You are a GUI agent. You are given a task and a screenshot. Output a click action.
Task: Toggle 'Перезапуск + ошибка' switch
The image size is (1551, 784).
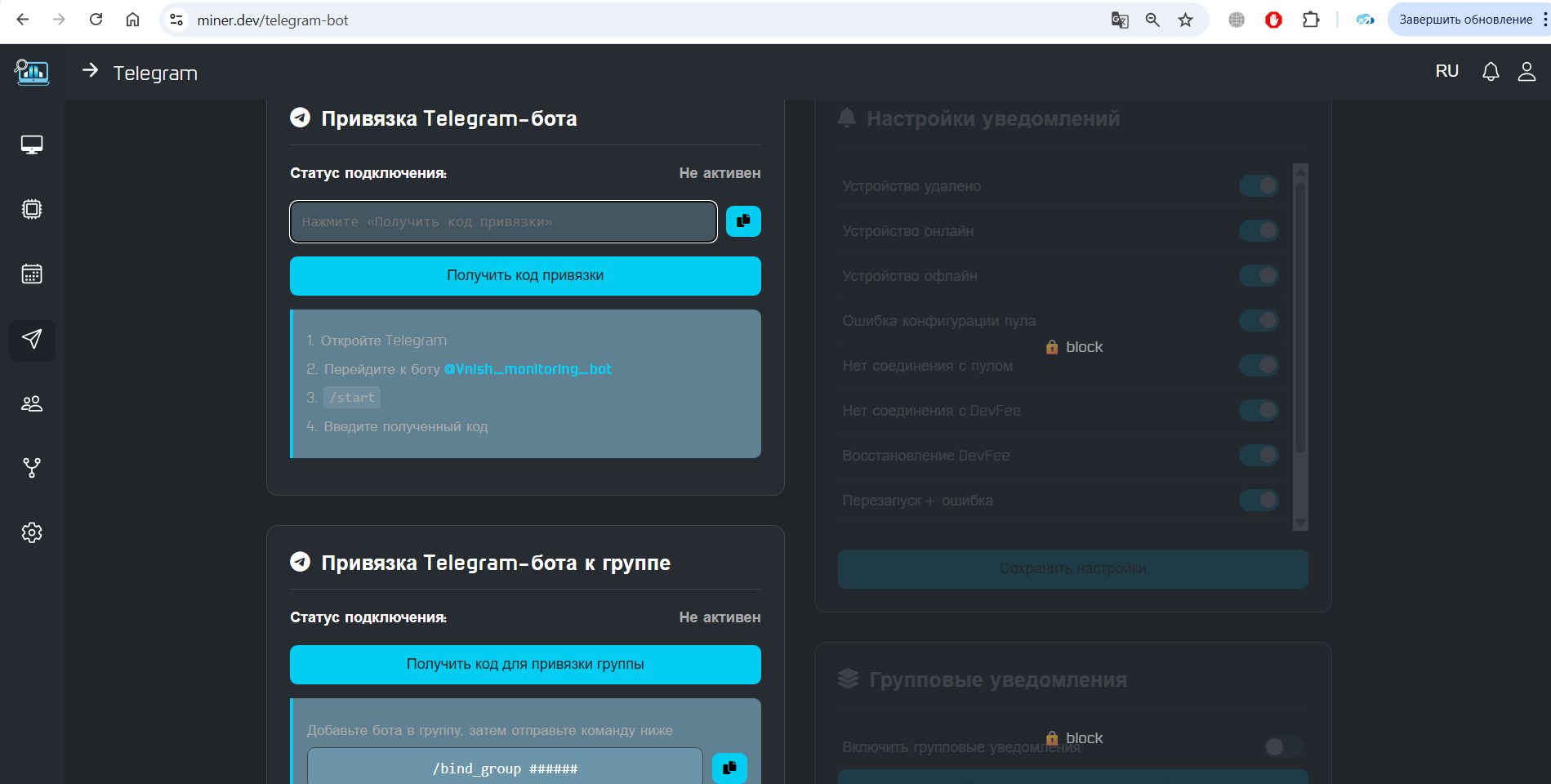coord(1259,501)
